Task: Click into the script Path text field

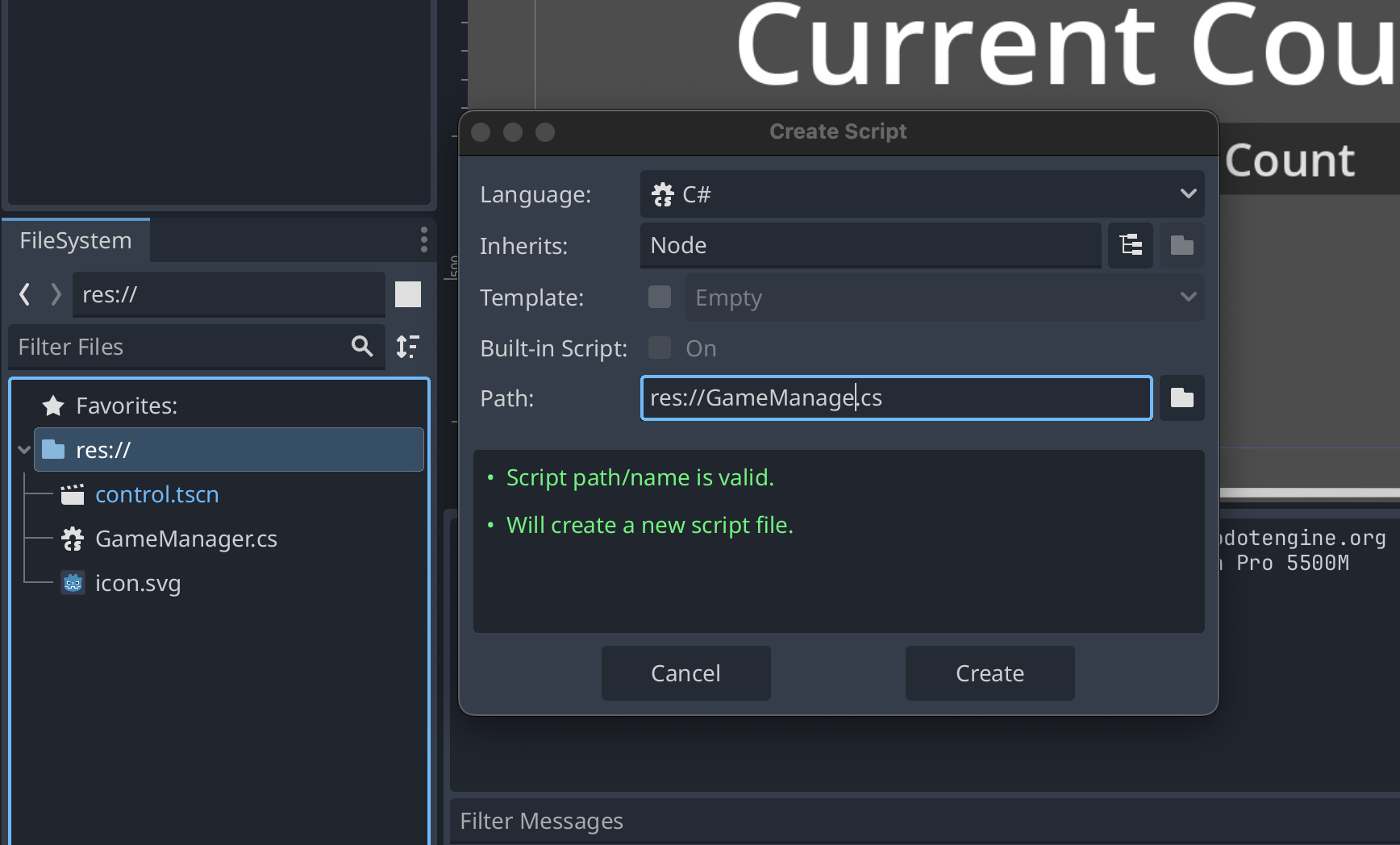Action: click(x=895, y=398)
